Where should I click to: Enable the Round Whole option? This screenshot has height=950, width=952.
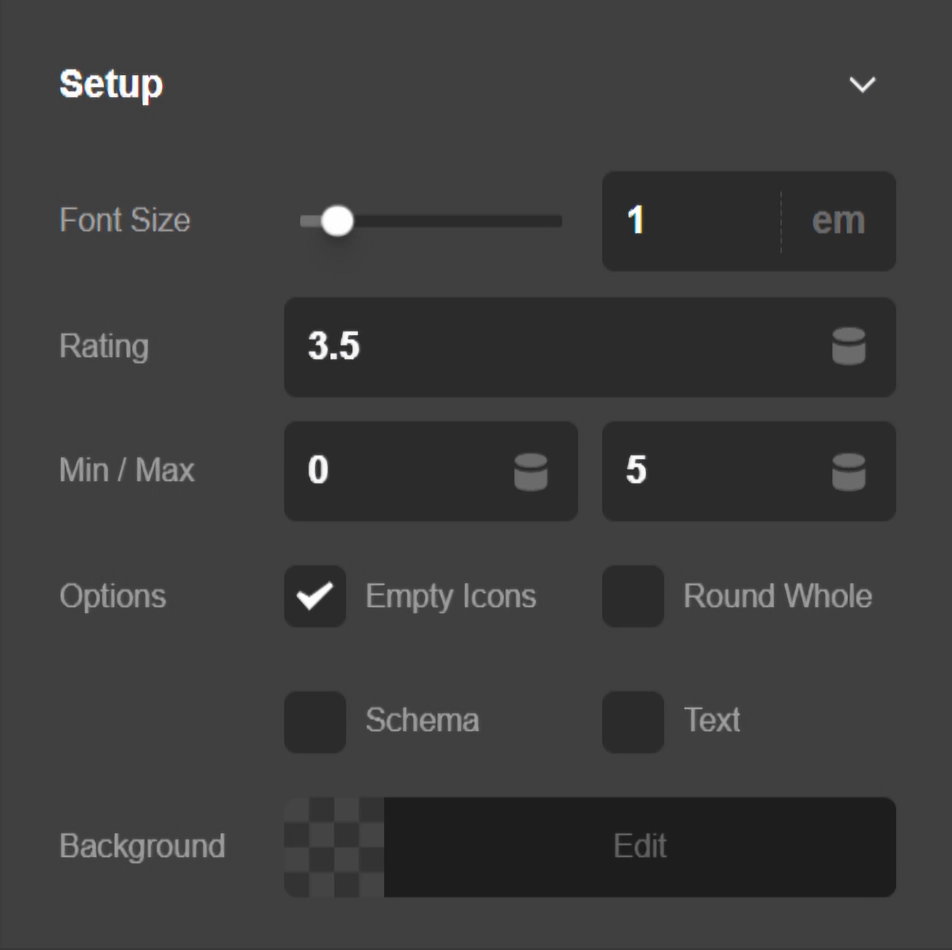pyautogui.click(x=632, y=596)
